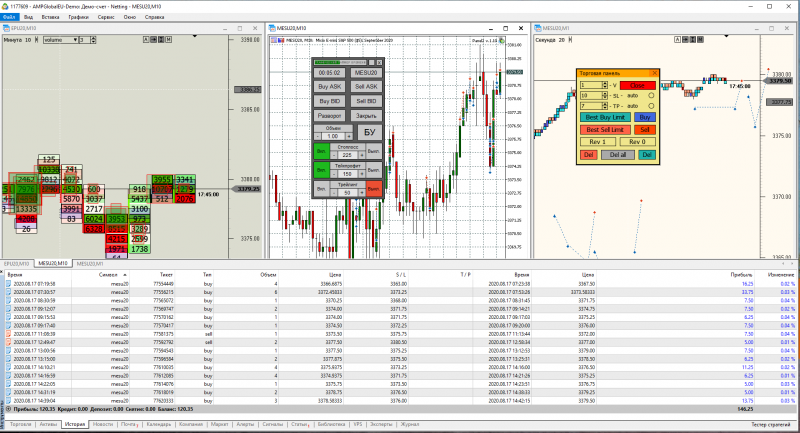Screen dimensions: 800x433
Task: Select the TP auto radio button
Action: 651,106
